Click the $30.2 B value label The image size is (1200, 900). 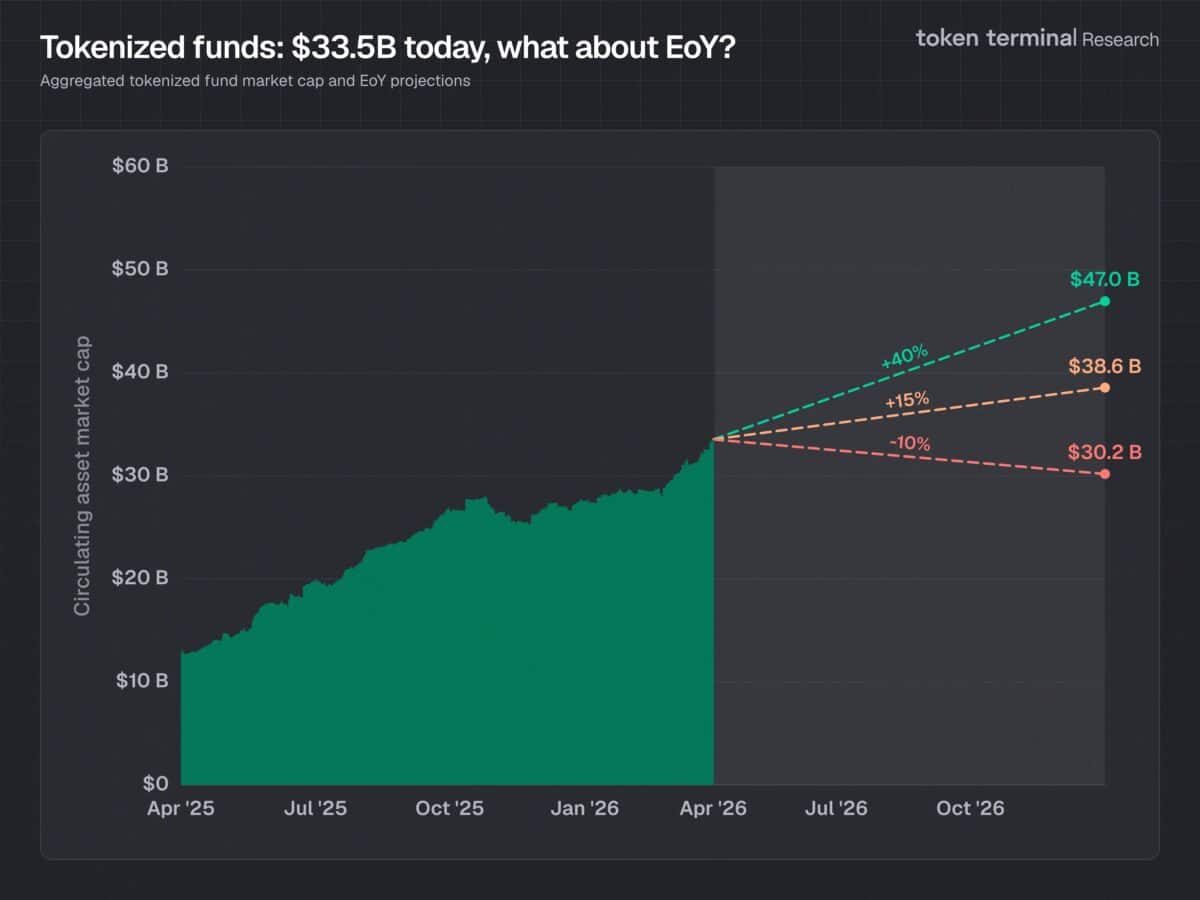coord(1105,452)
